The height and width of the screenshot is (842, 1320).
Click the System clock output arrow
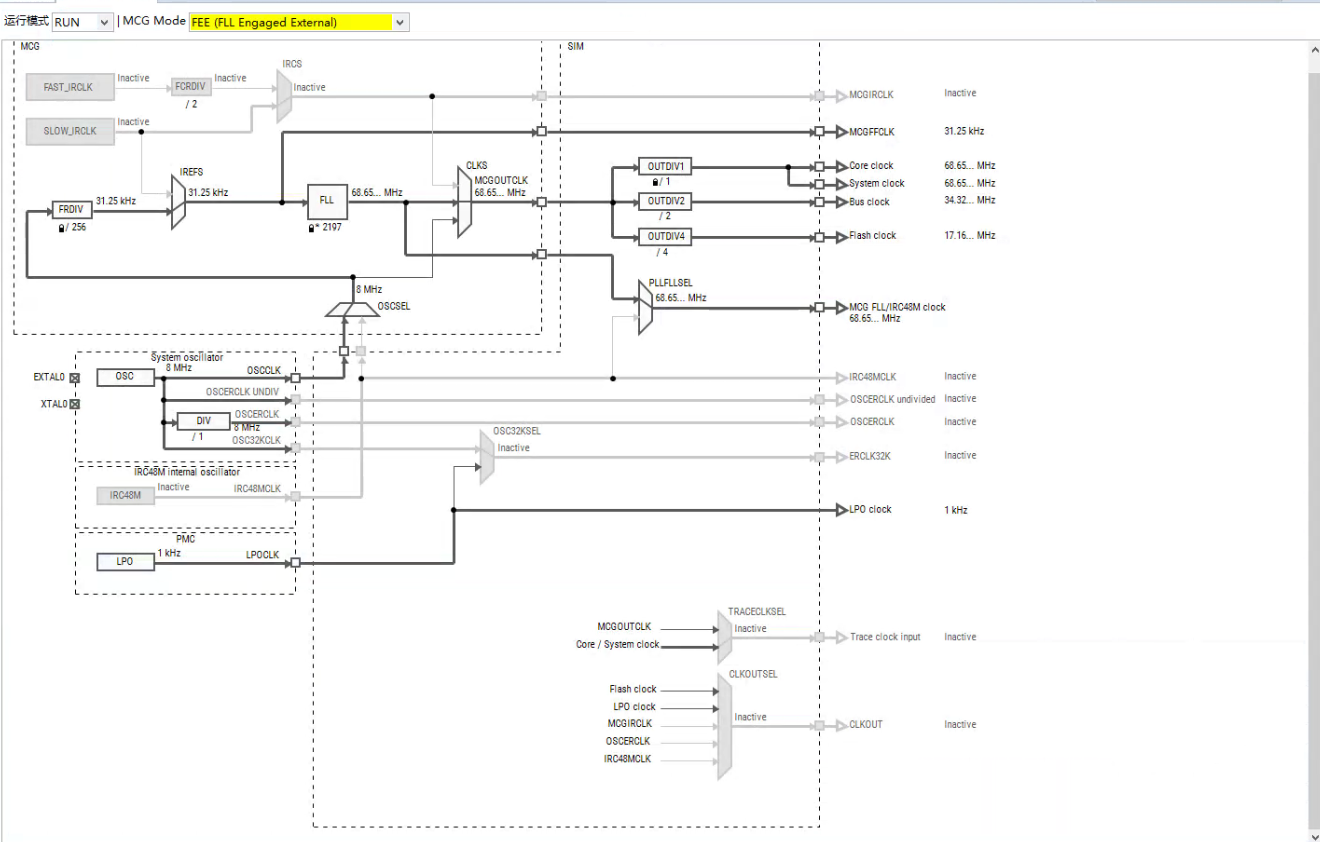click(841, 184)
